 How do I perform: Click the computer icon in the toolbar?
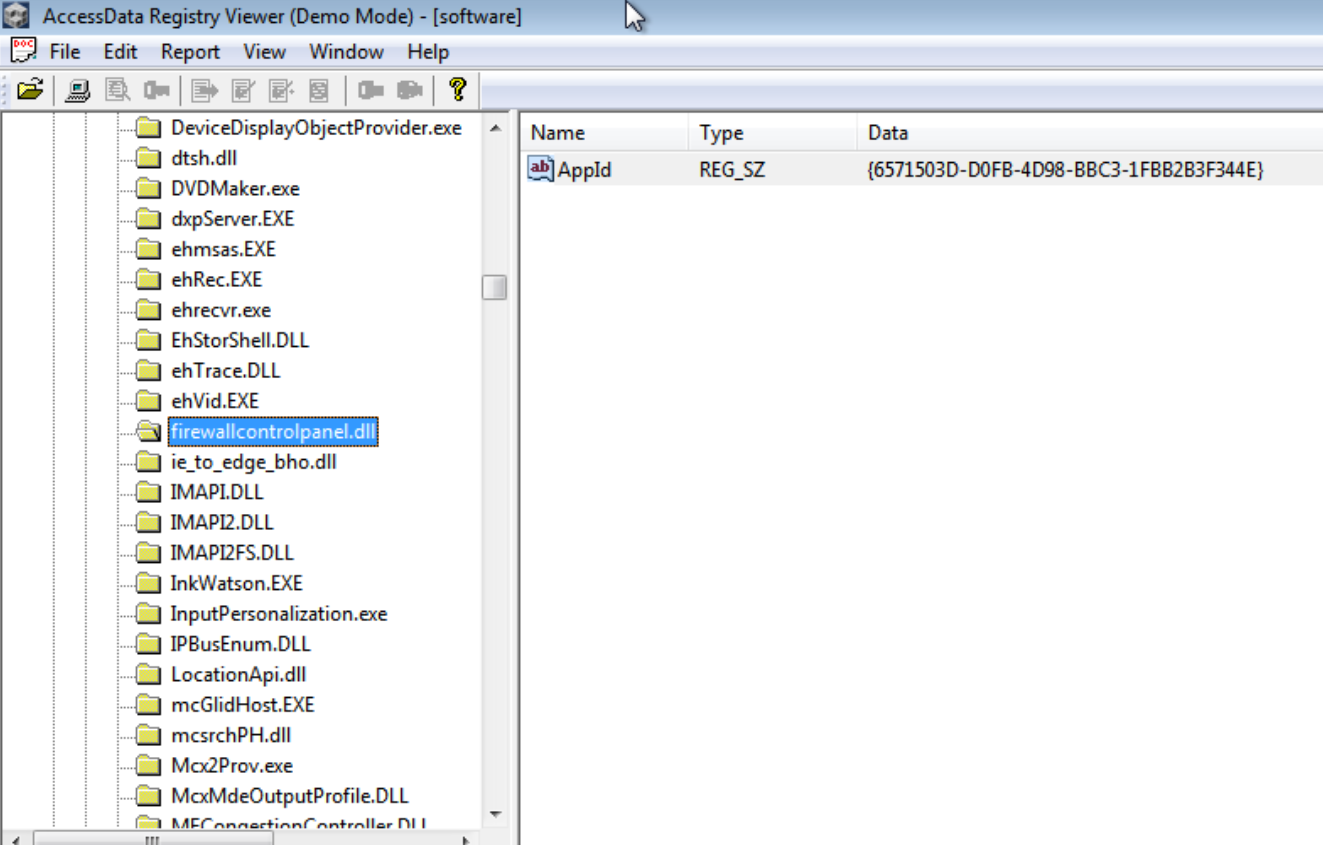click(78, 91)
